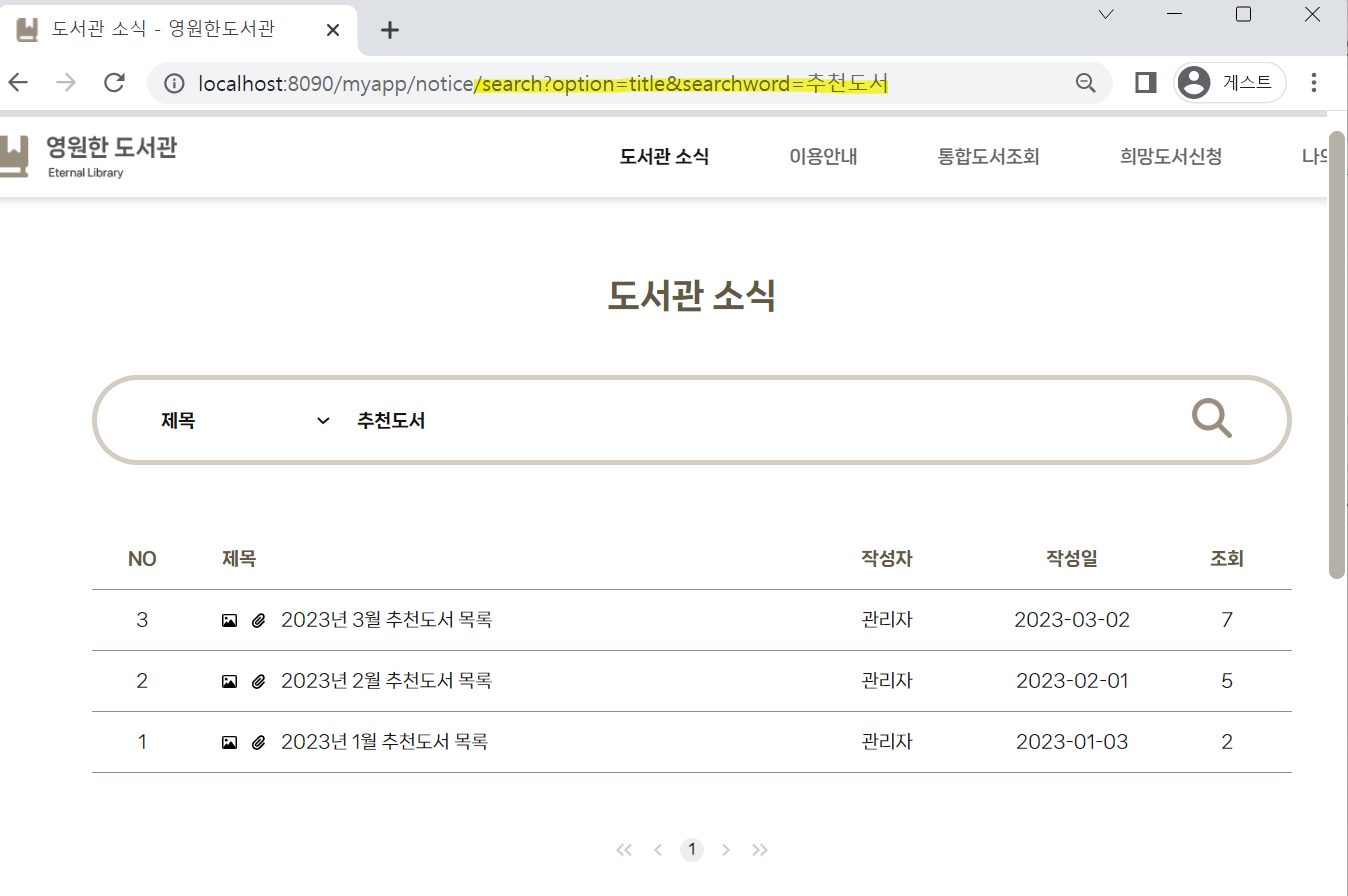
Task: Go to first page with double-left arrow
Action: [624, 850]
